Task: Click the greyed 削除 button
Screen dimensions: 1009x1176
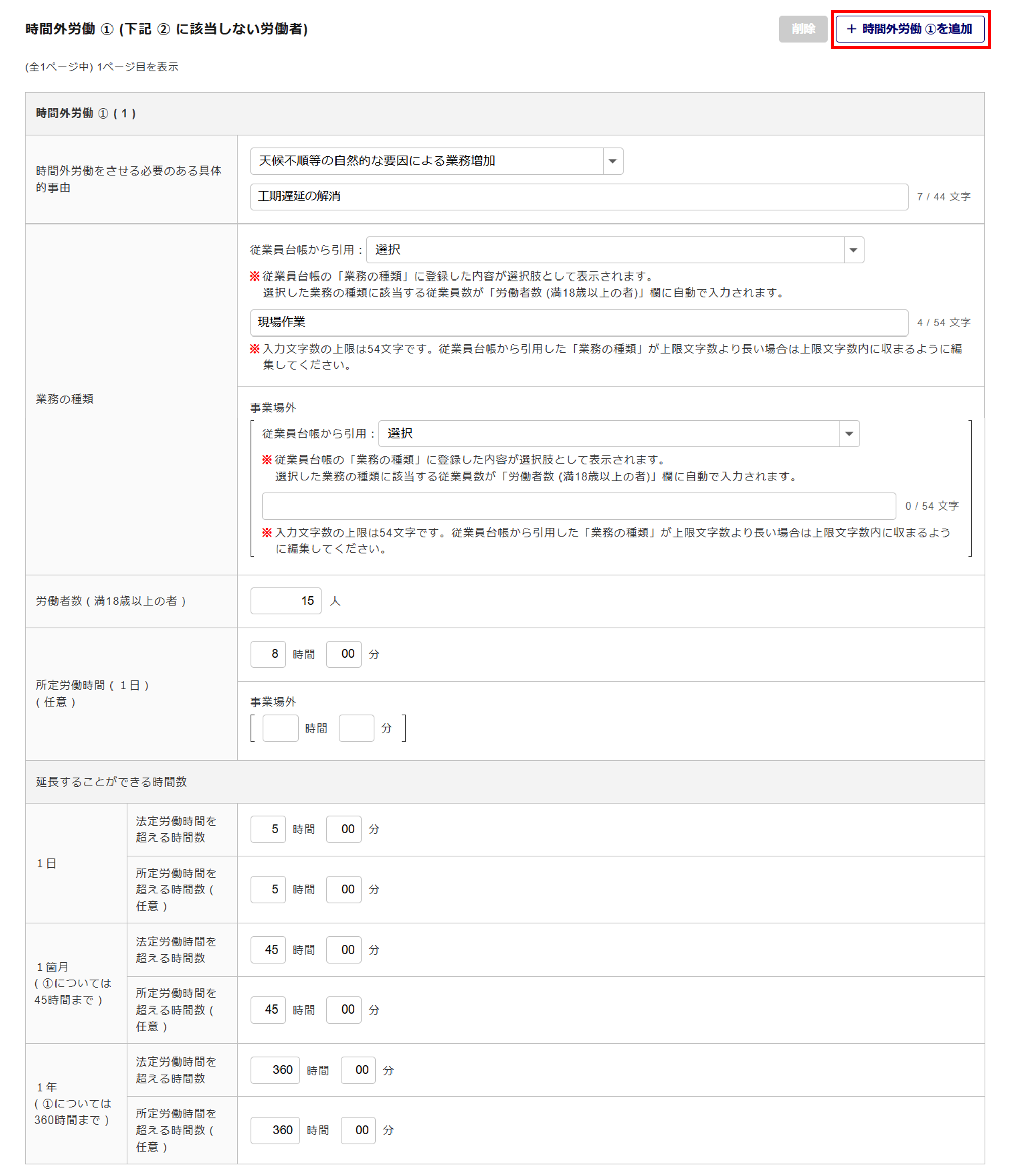Action: point(803,29)
